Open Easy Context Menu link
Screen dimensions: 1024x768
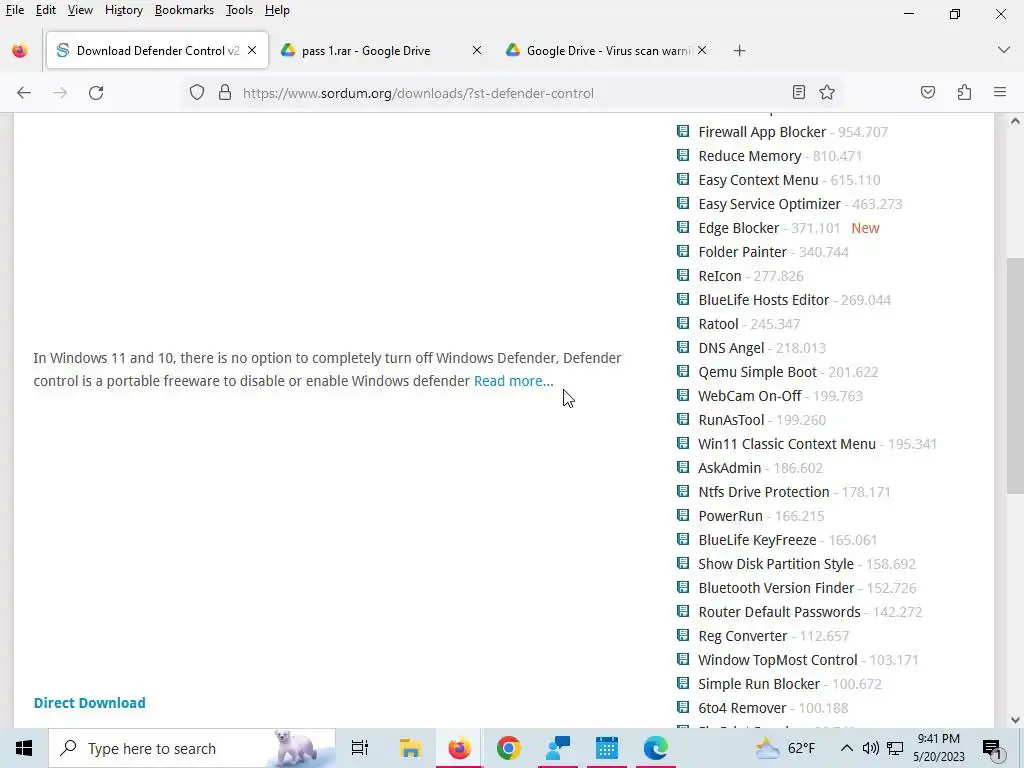pyautogui.click(x=758, y=180)
